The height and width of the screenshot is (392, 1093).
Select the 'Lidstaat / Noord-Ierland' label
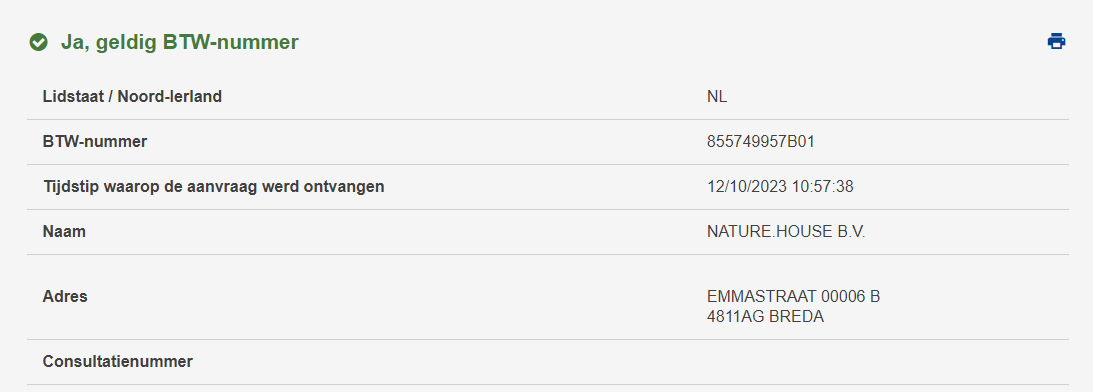pyautogui.click(x=132, y=97)
